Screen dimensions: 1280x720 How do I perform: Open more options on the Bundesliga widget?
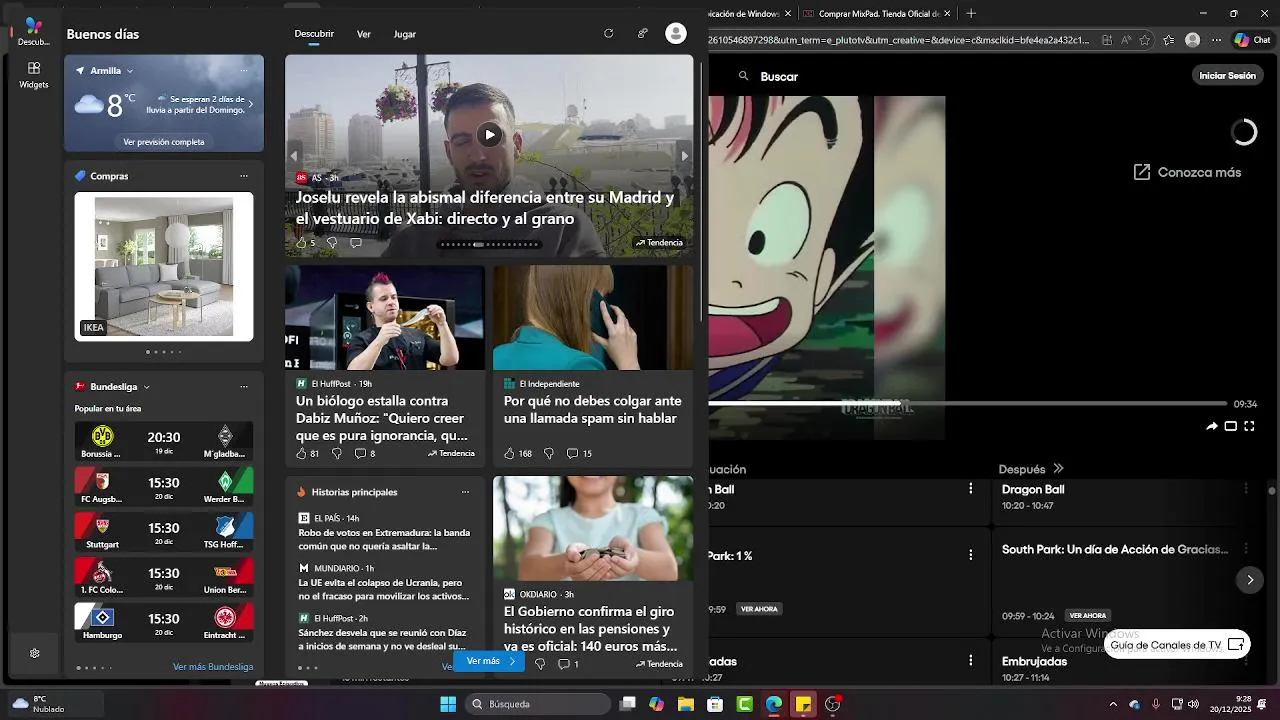click(244, 387)
